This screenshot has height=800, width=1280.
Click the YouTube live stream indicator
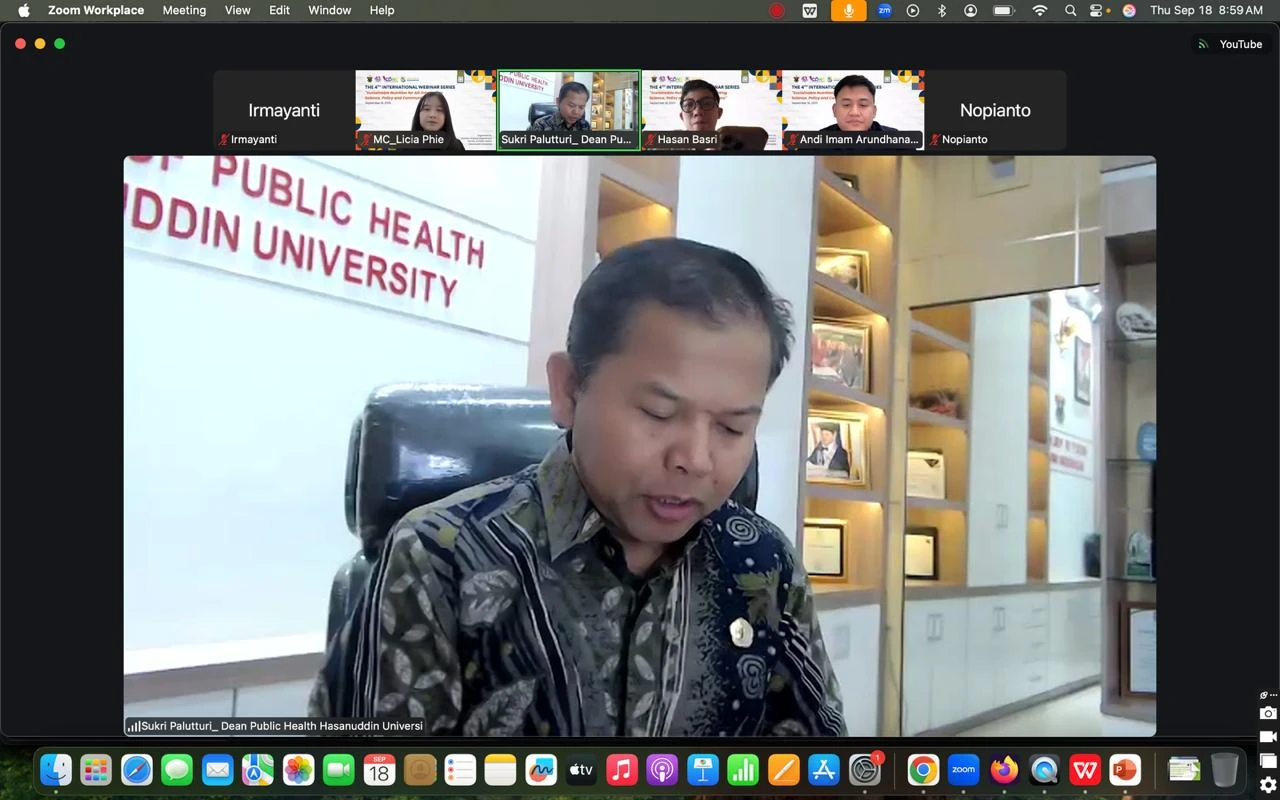tap(1230, 44)
